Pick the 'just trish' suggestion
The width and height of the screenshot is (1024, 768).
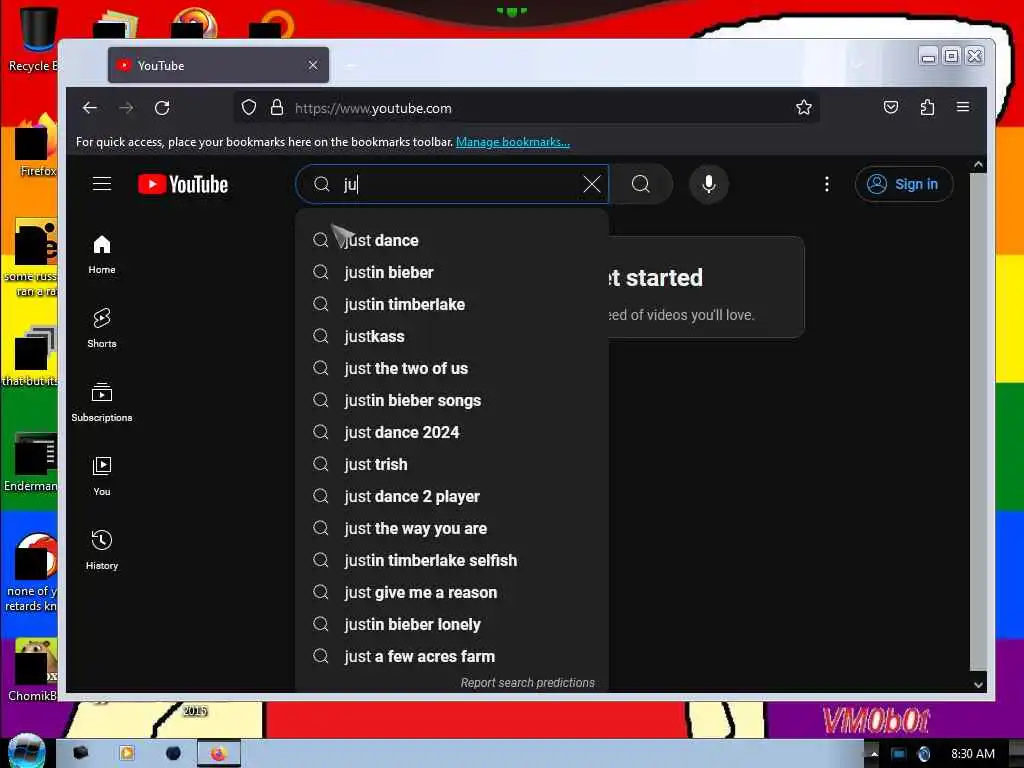click(452, 464)
